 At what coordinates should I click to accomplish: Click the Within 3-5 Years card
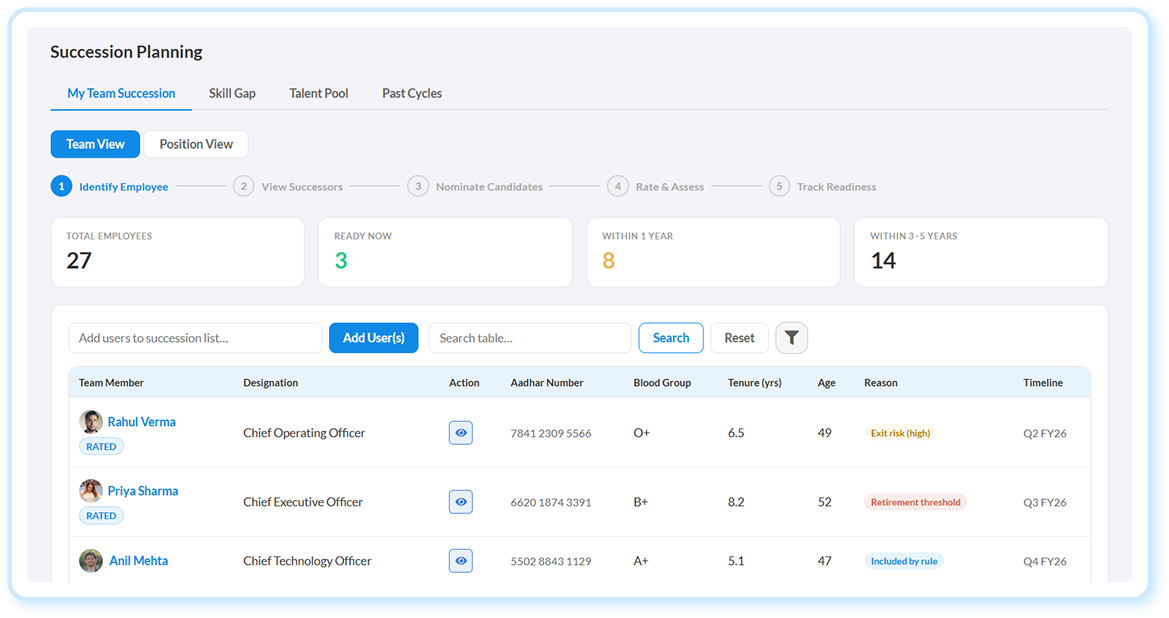pyautogui.click(x=981, y=252)
